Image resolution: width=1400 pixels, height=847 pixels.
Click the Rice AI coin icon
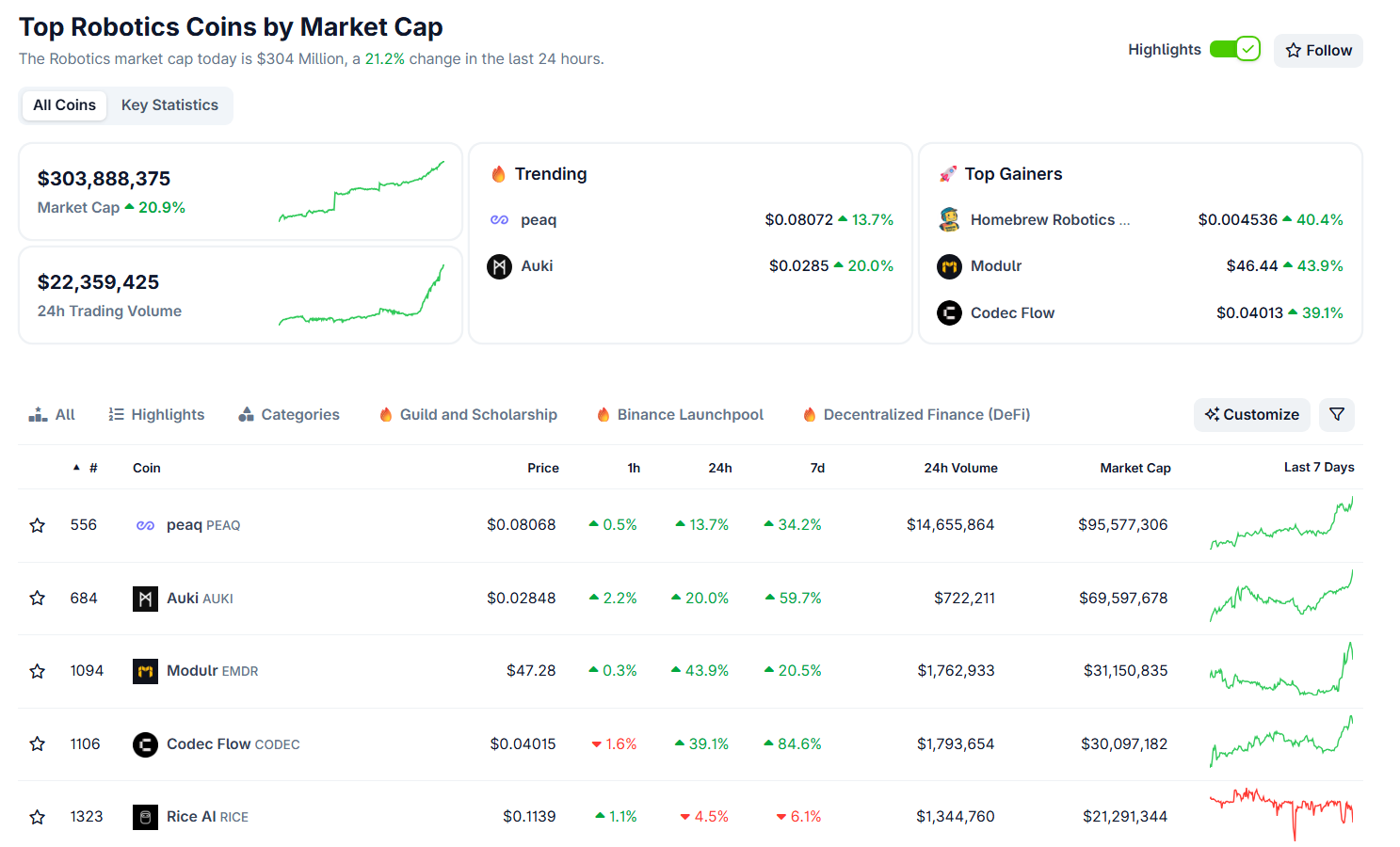click(145, 816)
